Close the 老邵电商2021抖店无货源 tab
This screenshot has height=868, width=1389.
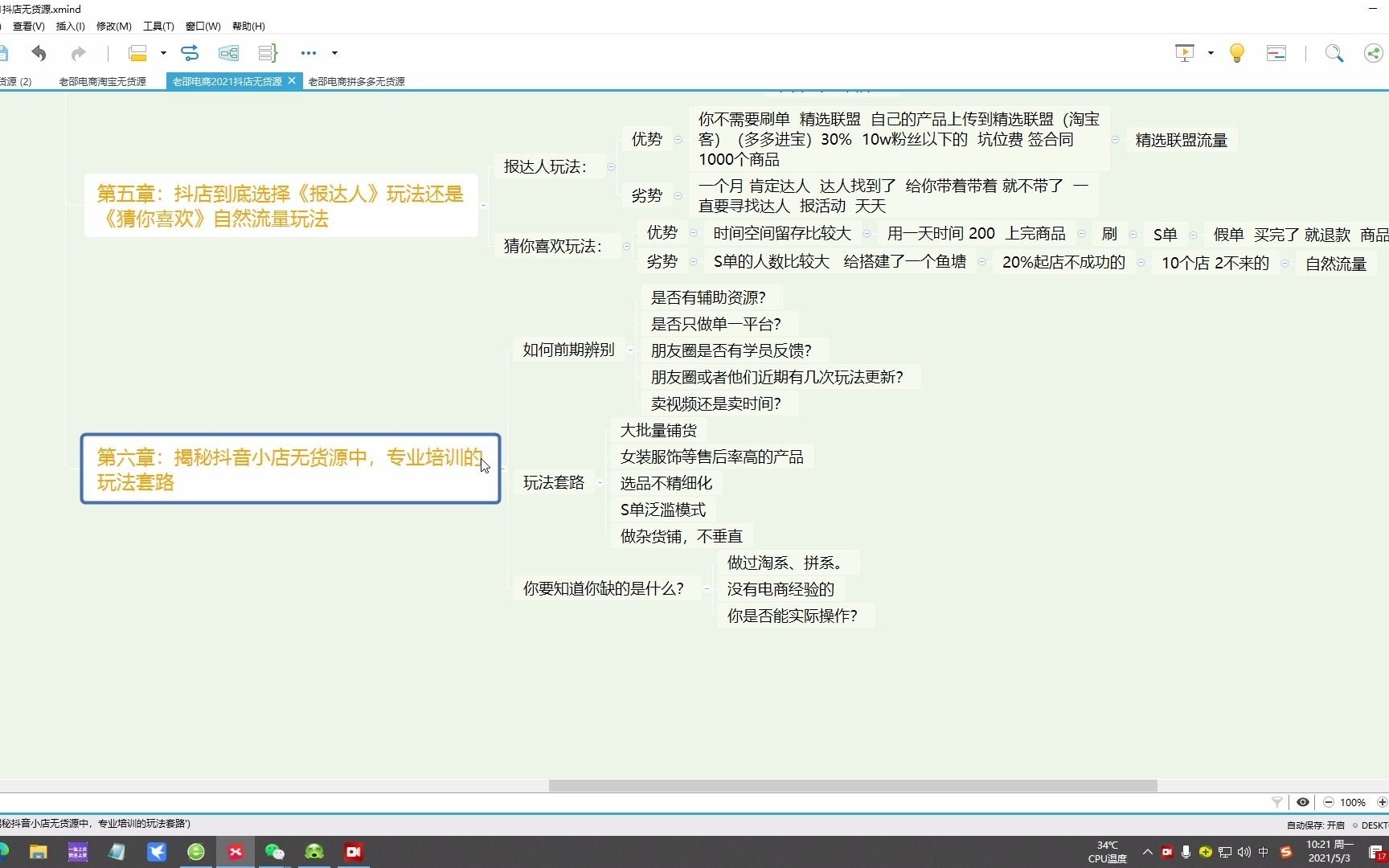[292, 80]
